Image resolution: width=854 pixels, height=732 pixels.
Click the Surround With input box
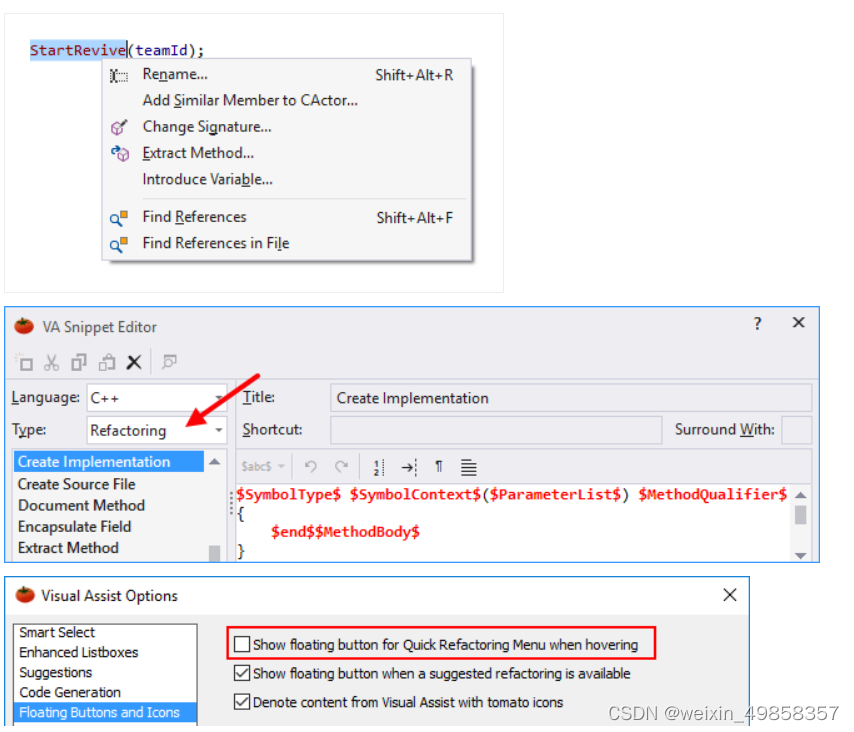796,430
